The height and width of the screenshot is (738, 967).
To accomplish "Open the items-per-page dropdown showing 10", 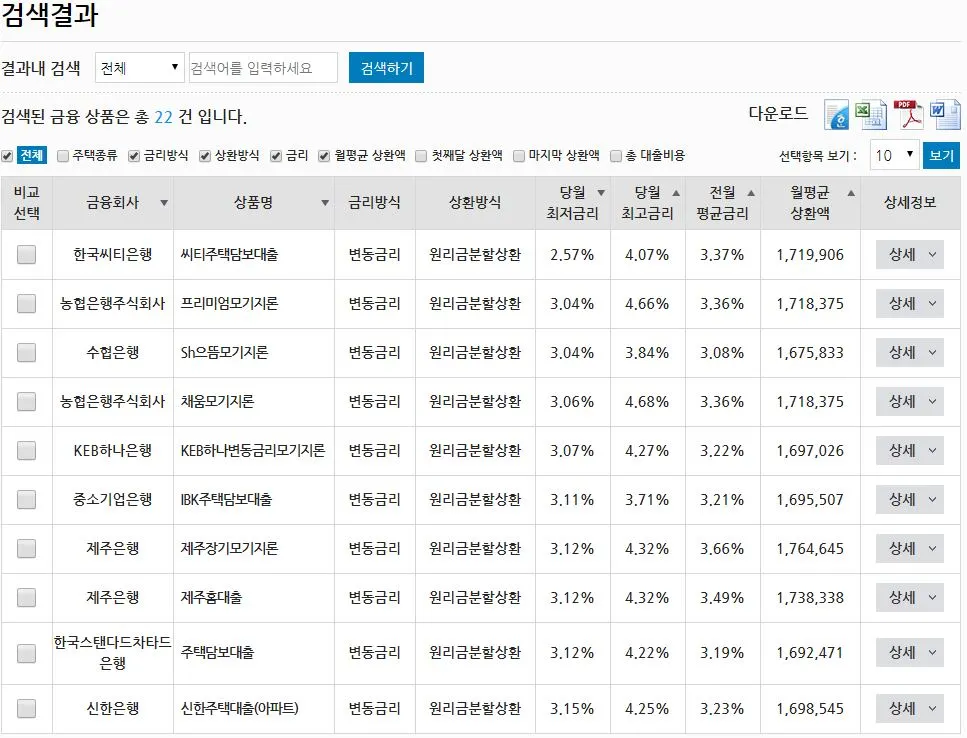I will pyautogui.click(x=893, y=156).
